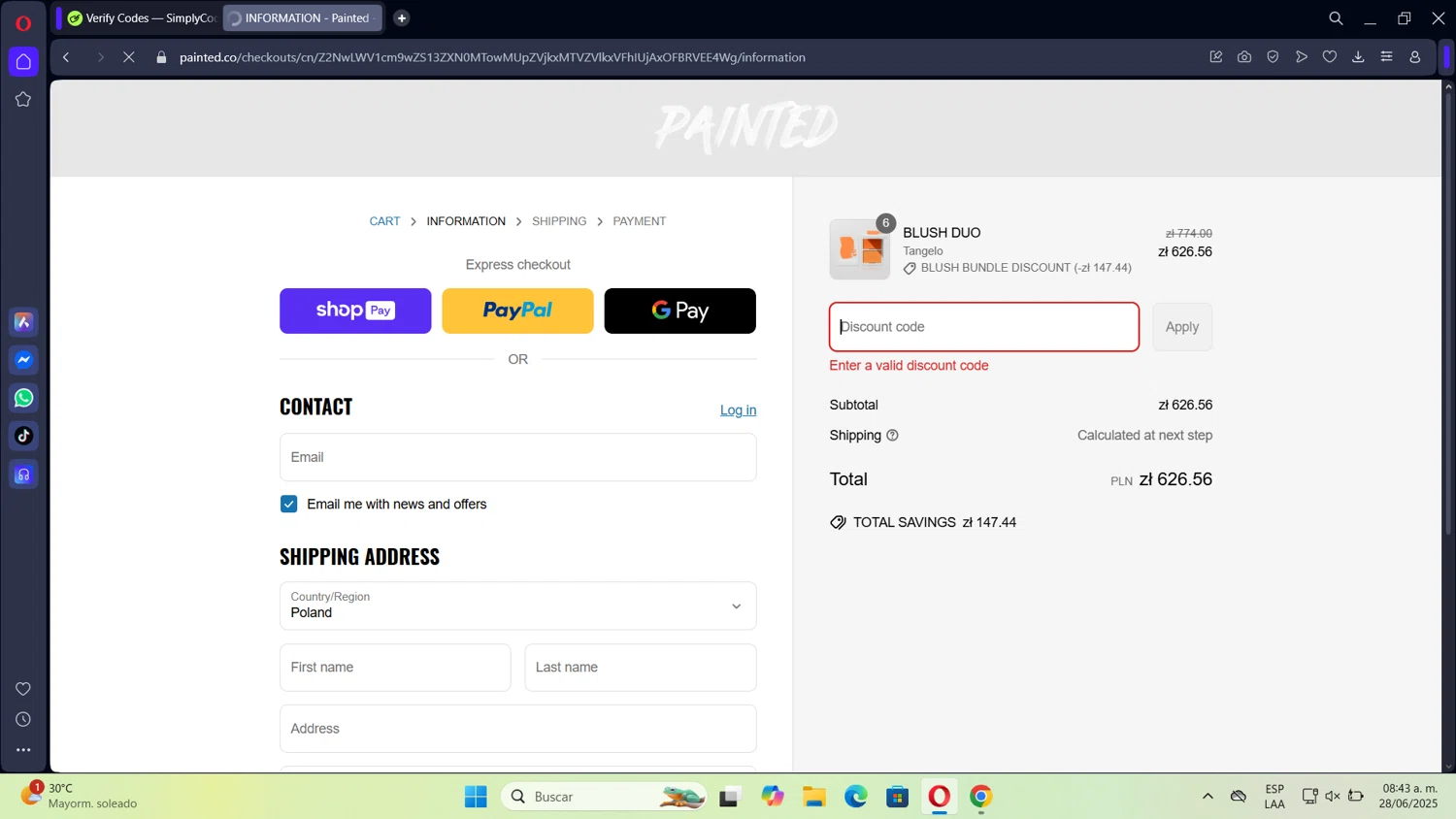Open Messenger in the sidebar
Image resolution: width=1456 pixels, height=819 pixels.
23,360
